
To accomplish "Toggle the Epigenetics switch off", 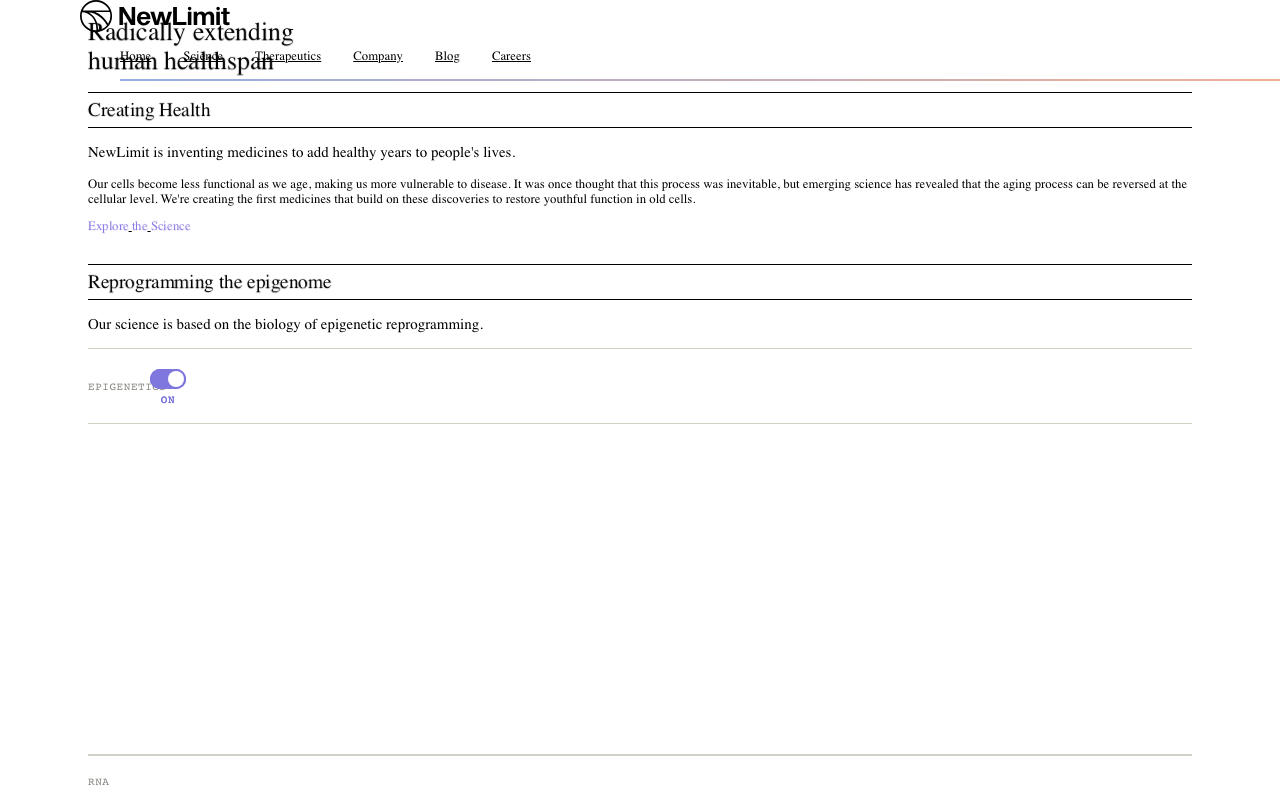I will click(x=168, y=379).
